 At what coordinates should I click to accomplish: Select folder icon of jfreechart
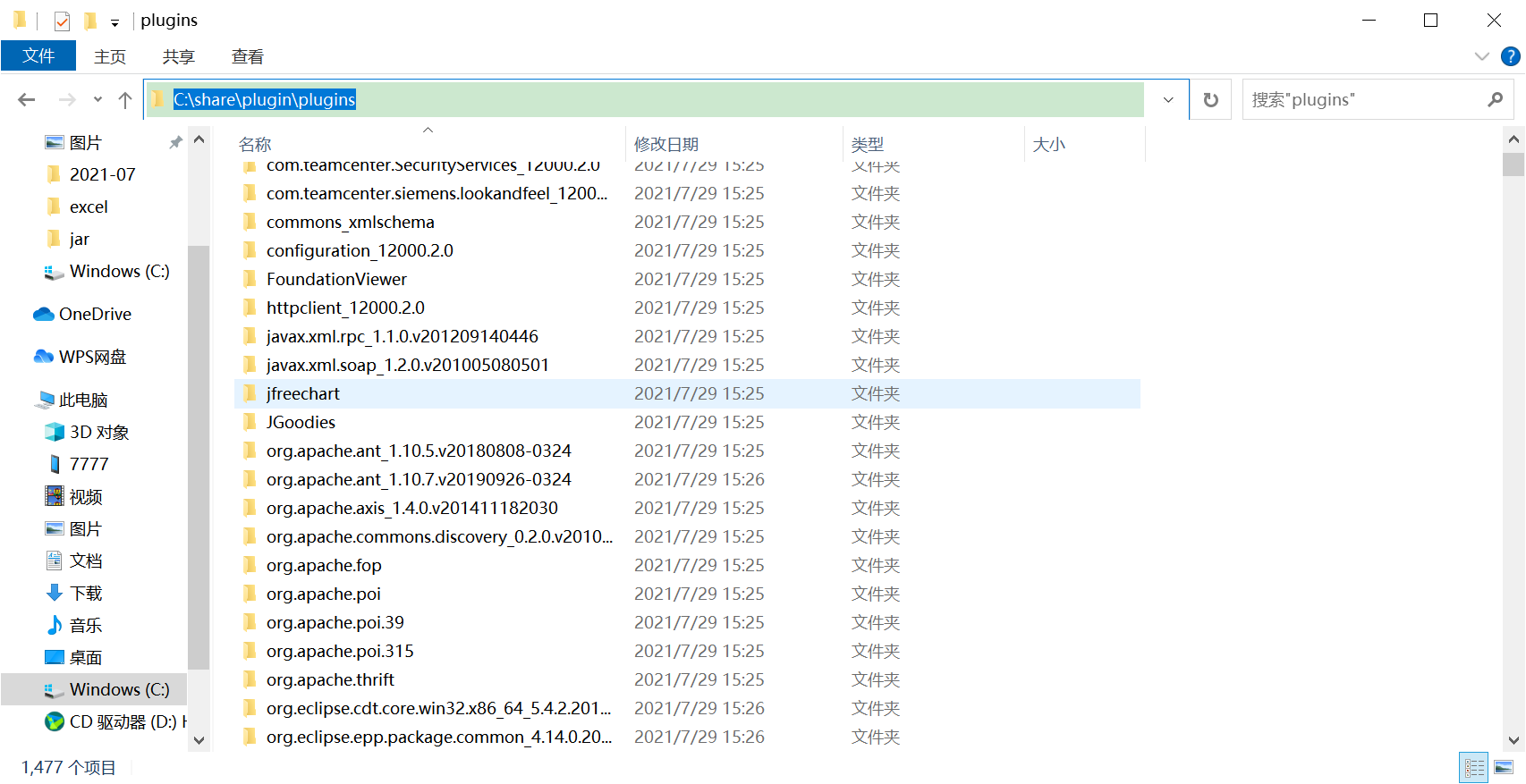250,393
